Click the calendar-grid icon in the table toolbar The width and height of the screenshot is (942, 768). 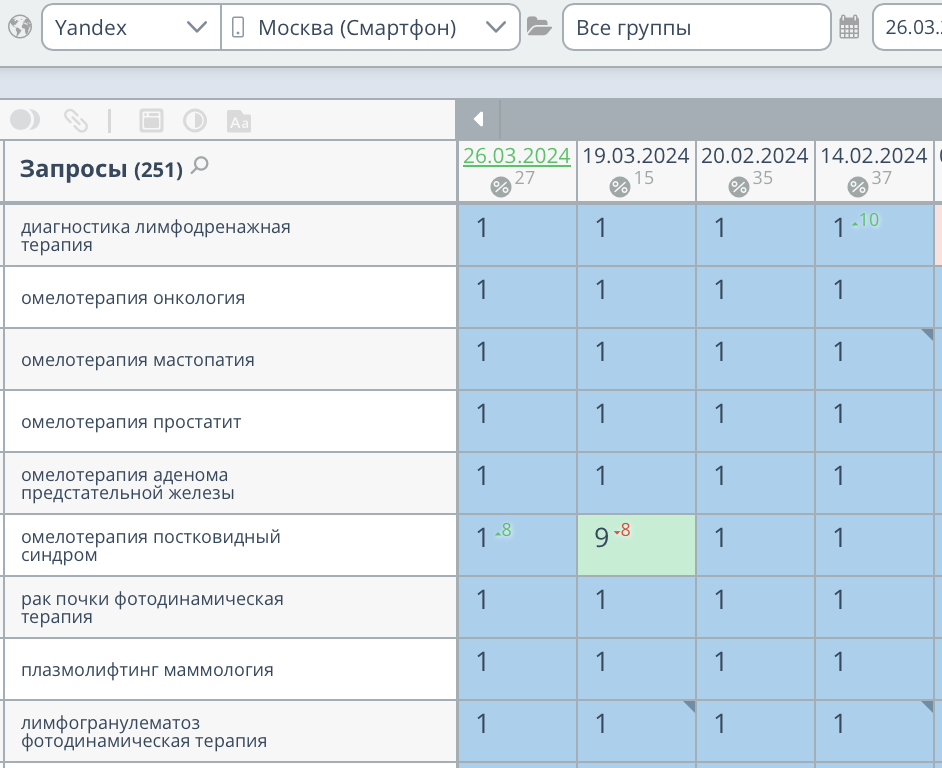click(153, 119)
